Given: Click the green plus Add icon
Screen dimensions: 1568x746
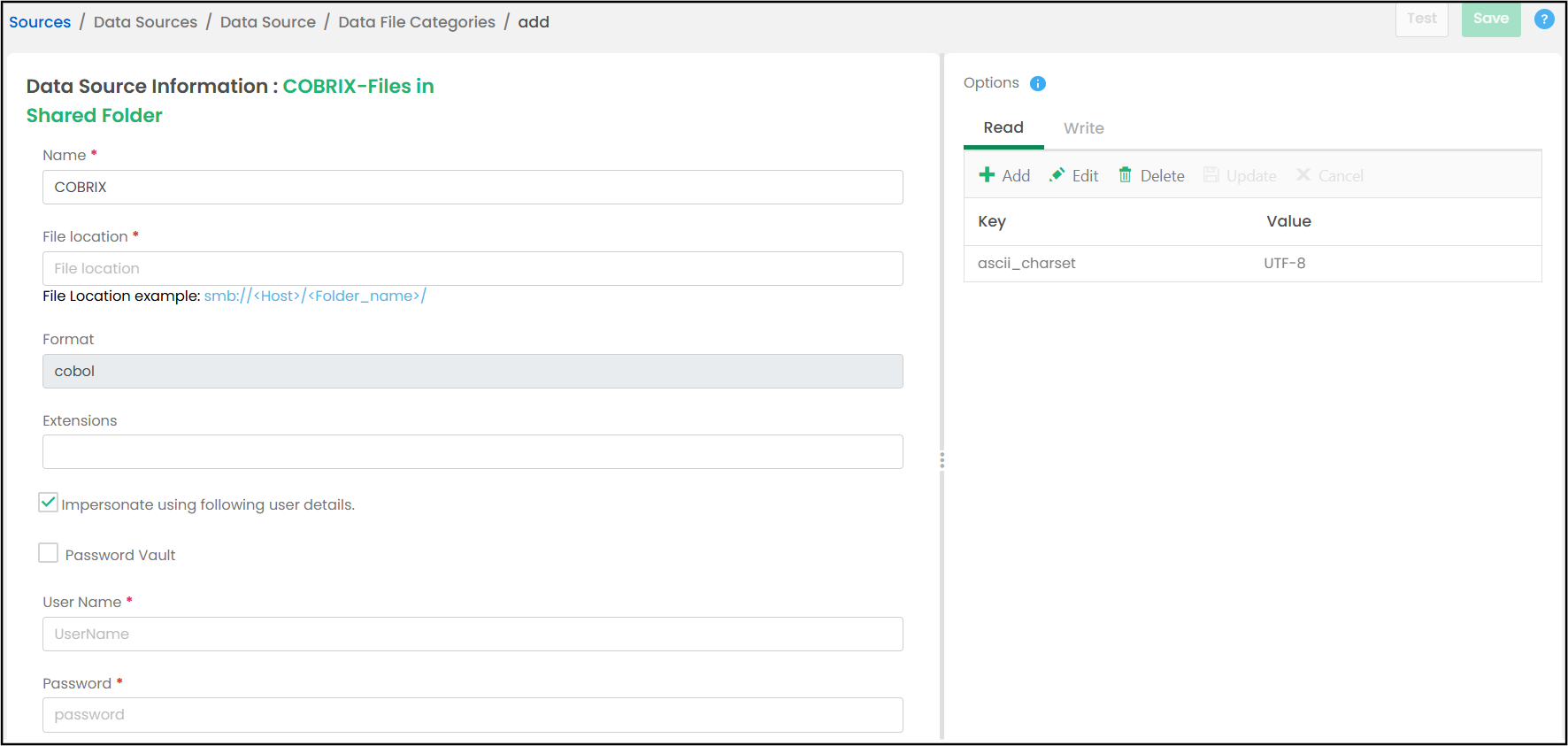Looking at the screenshot, I should point(987,175).
